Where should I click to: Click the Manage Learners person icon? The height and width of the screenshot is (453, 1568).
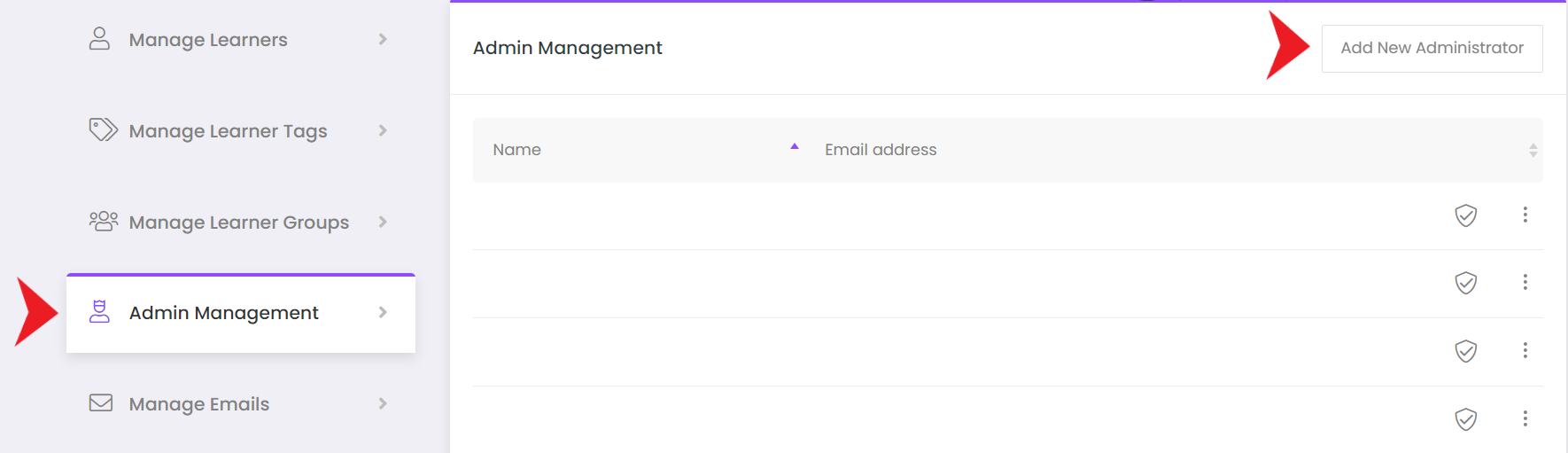[100, 39]
